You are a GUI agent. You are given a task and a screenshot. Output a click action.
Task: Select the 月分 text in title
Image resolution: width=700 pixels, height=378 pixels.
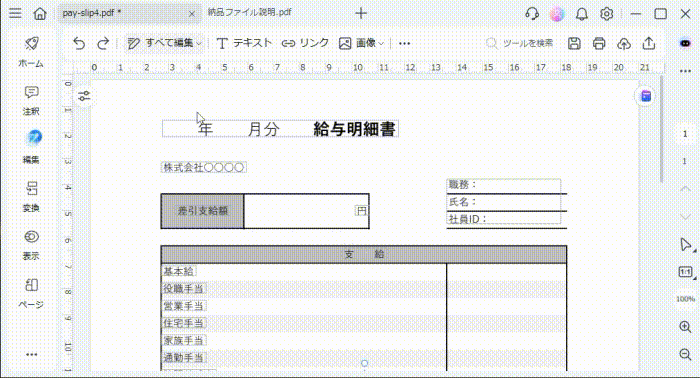264,129
